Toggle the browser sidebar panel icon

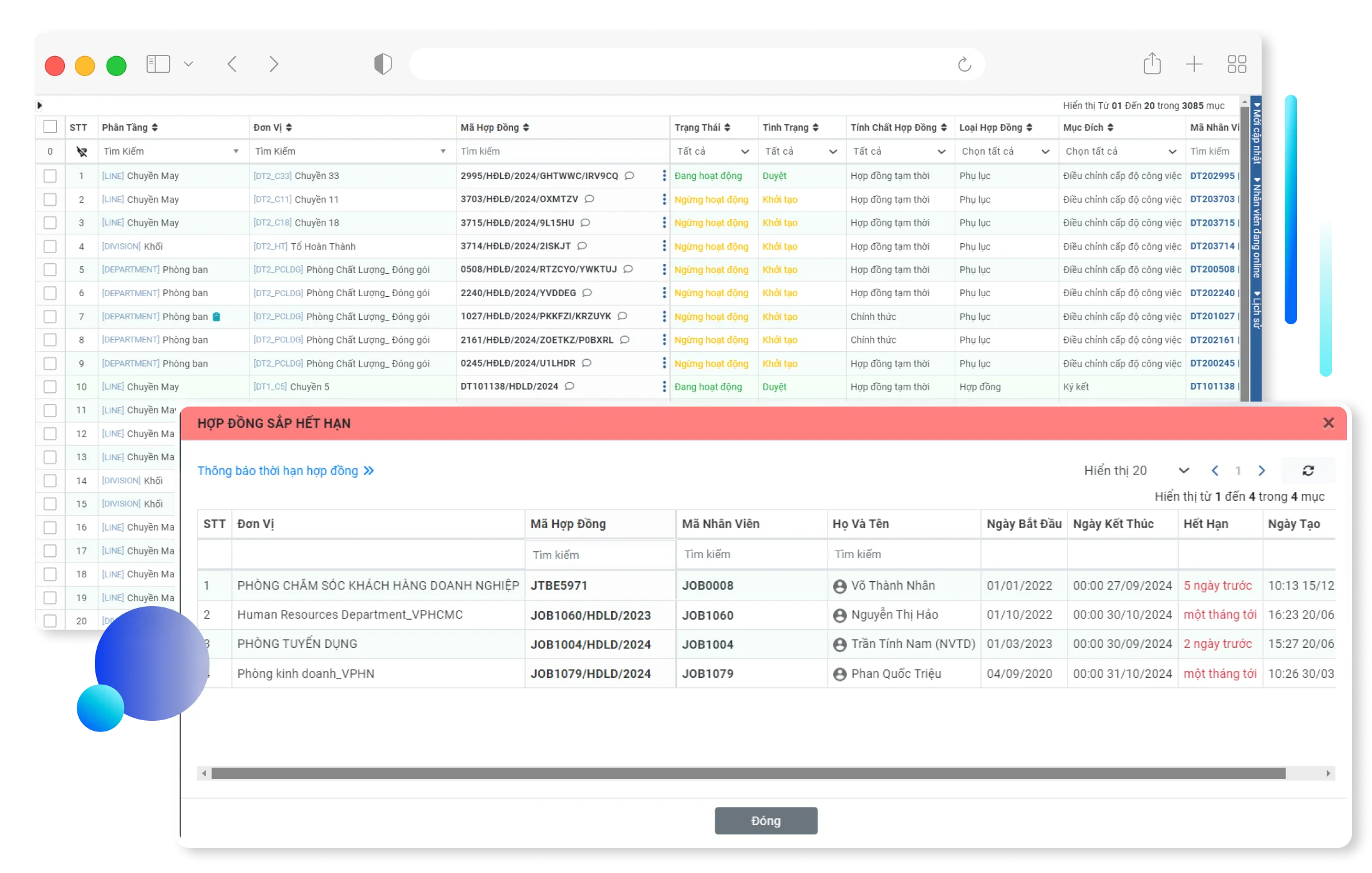[158, 64]
